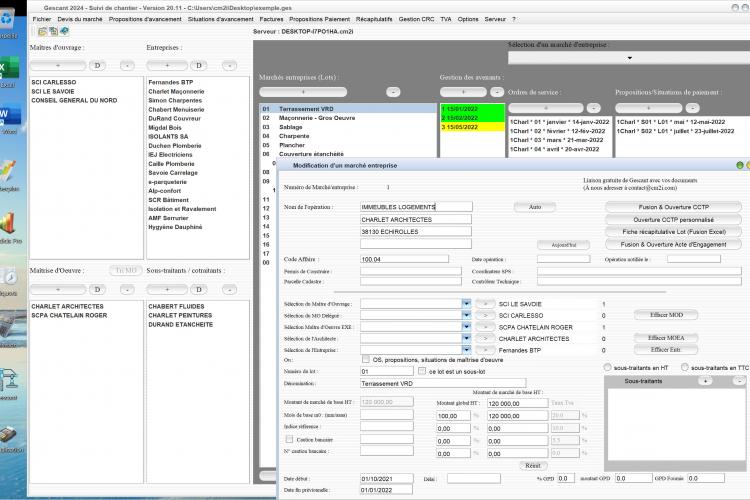The width and height of the screenshot is (750, 500).
Task: Click Fiche récapitulative Lot (Fusion Excel)
Action: pyautogui.click(x=673, y=232)
